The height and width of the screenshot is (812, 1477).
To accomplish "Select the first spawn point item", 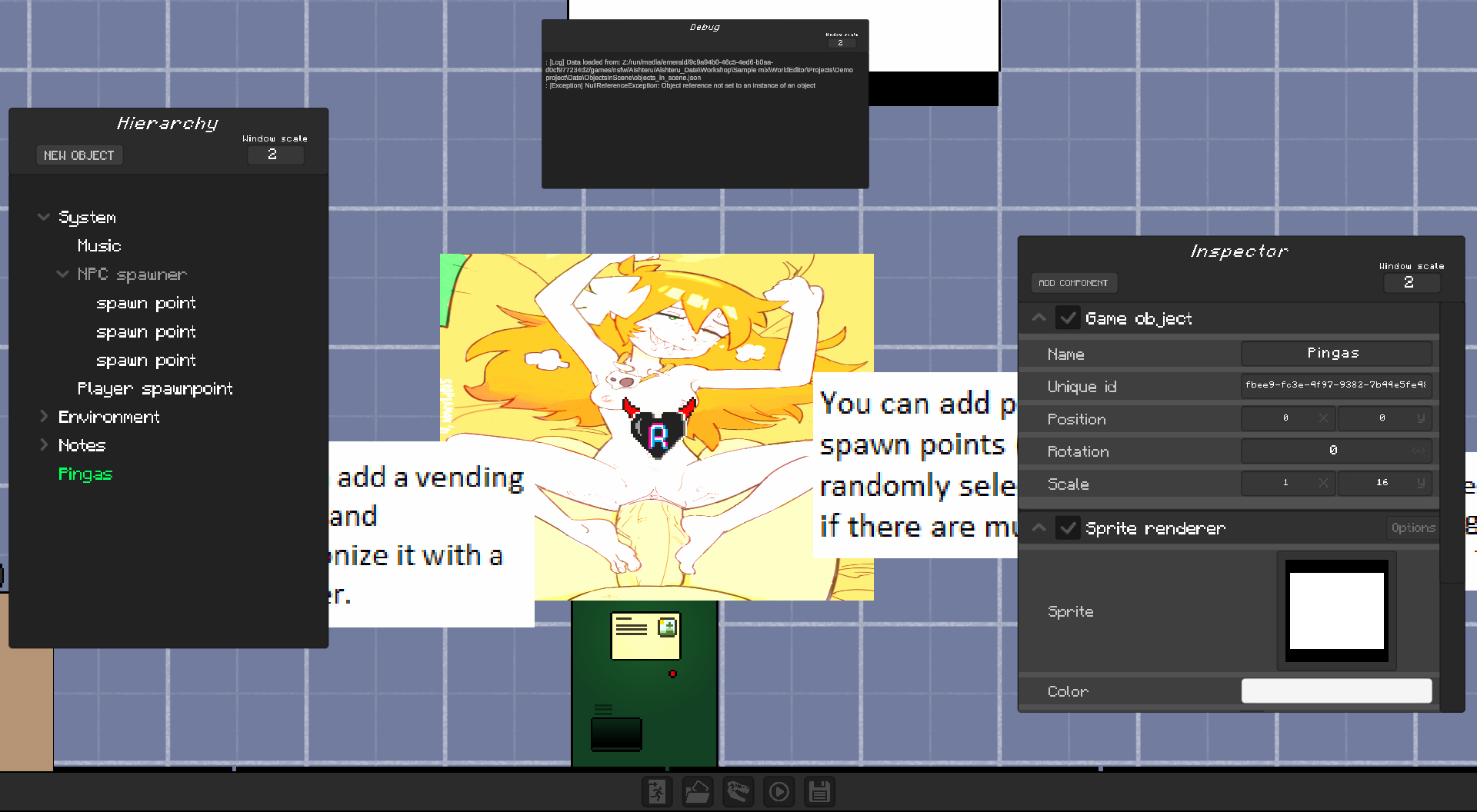I will (146, 303).
